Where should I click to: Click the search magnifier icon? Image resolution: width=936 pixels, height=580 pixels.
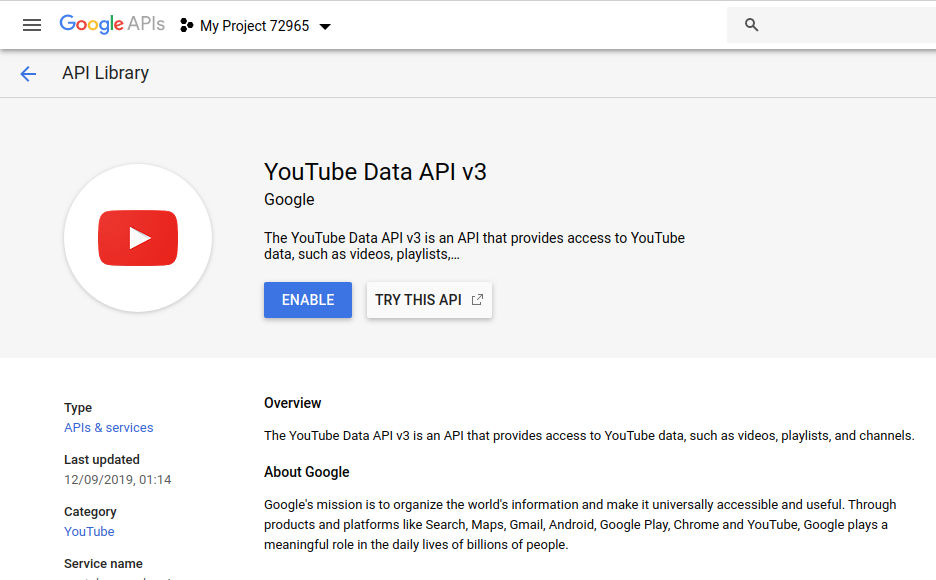pyautogui.click(x=752, y=24)
